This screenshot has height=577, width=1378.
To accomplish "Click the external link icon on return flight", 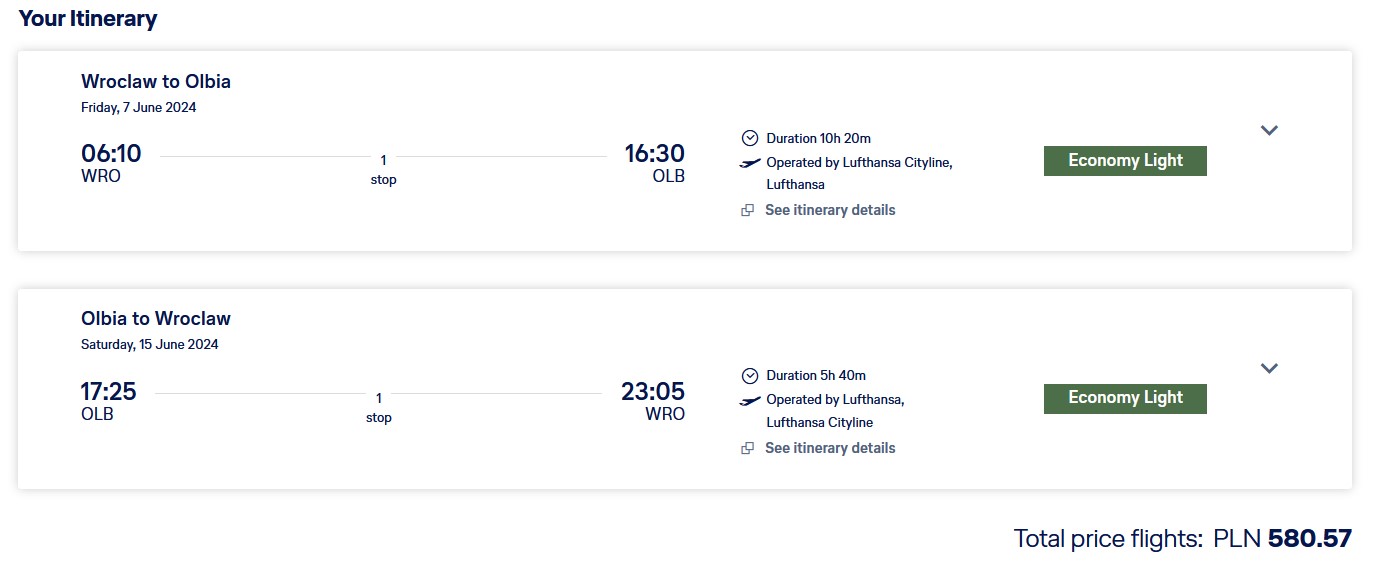I will click(x=747, y=448).
